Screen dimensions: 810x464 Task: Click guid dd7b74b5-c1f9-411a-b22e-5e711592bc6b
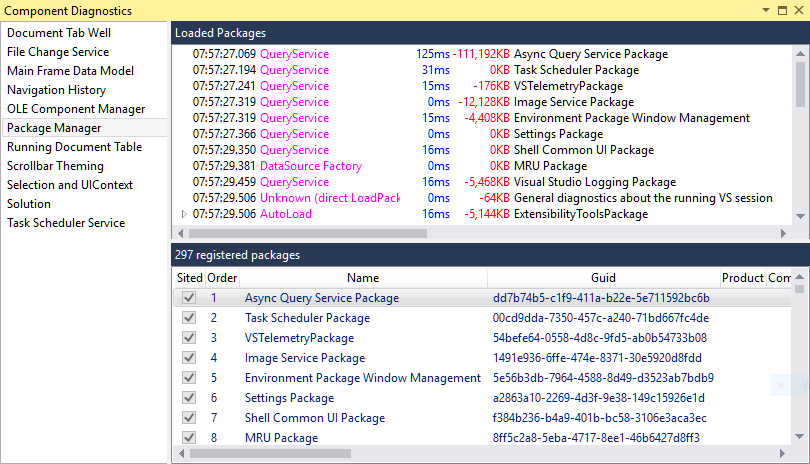click(x=601, y=298)
